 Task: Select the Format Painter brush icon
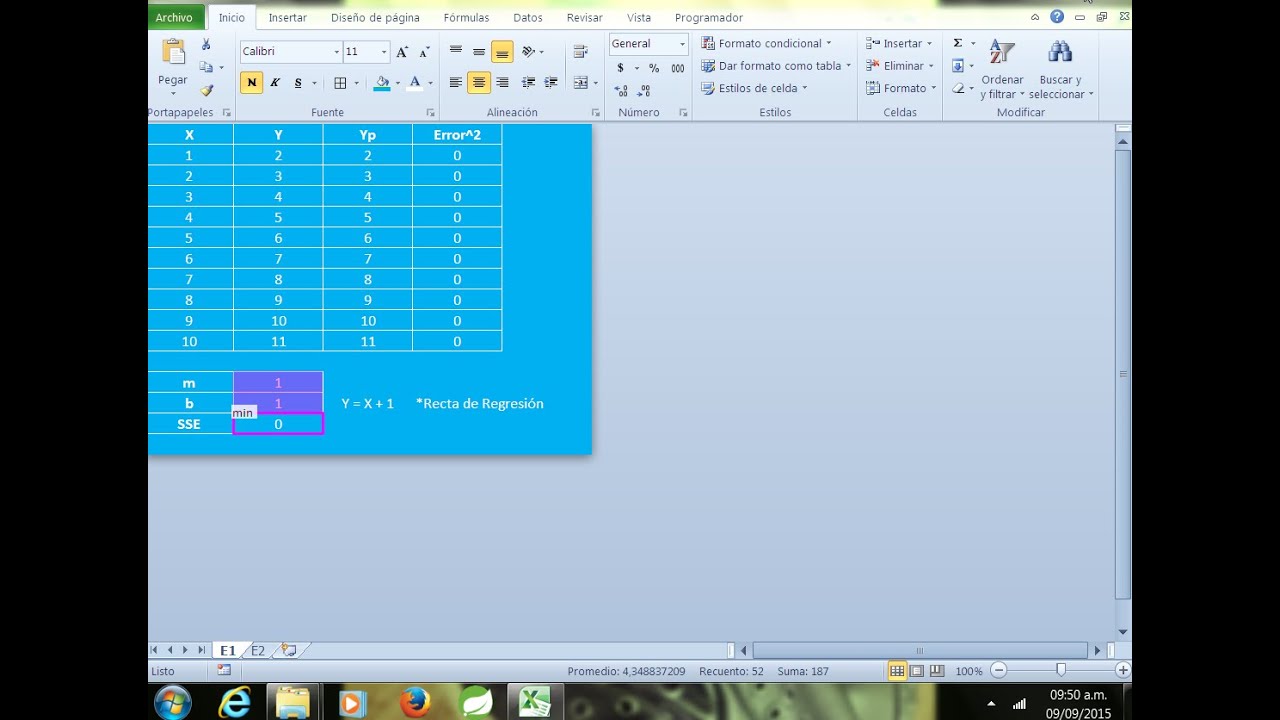(x=206, y=90)
